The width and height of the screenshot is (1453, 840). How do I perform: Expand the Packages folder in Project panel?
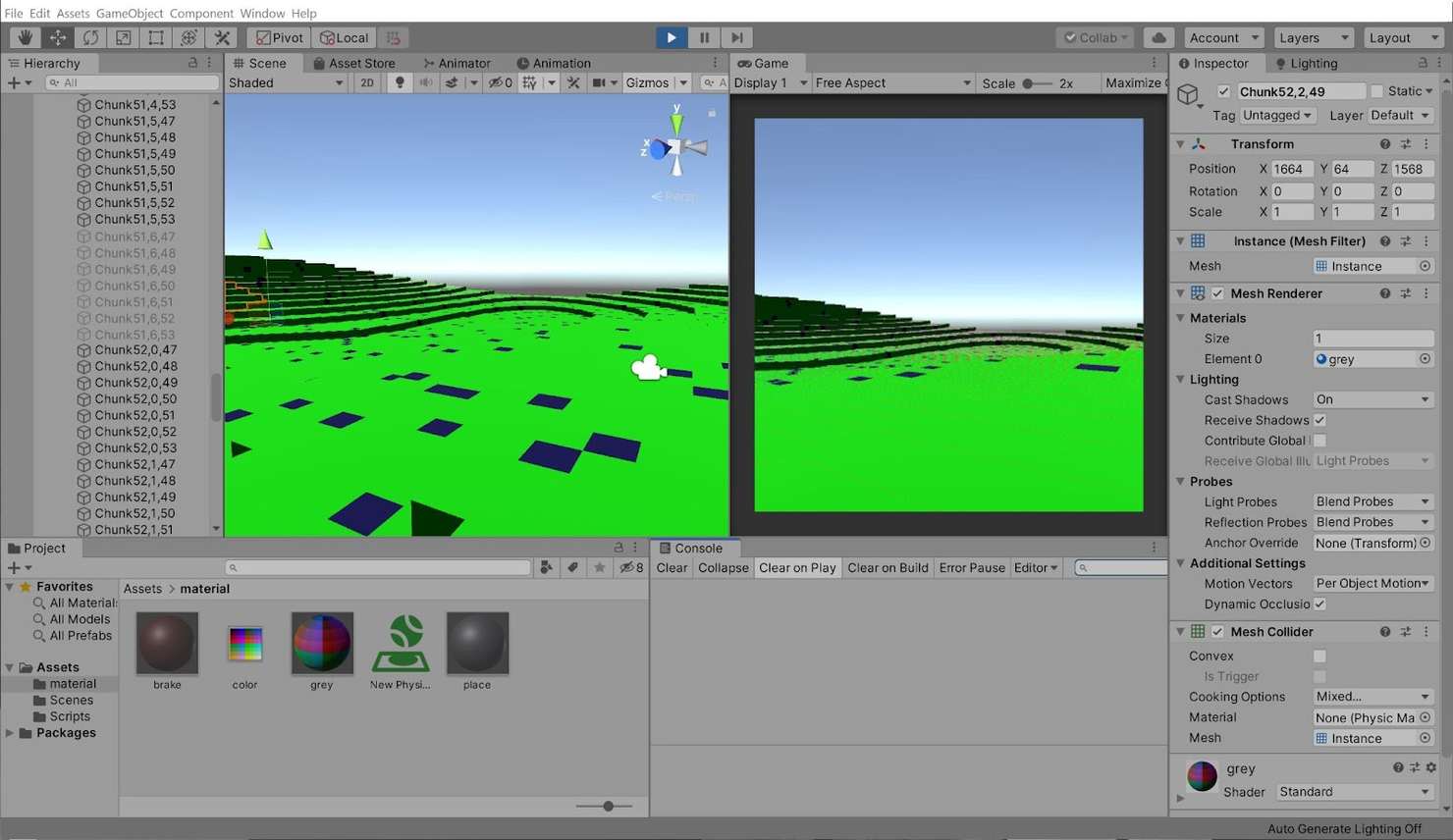[x=10, y=732]
